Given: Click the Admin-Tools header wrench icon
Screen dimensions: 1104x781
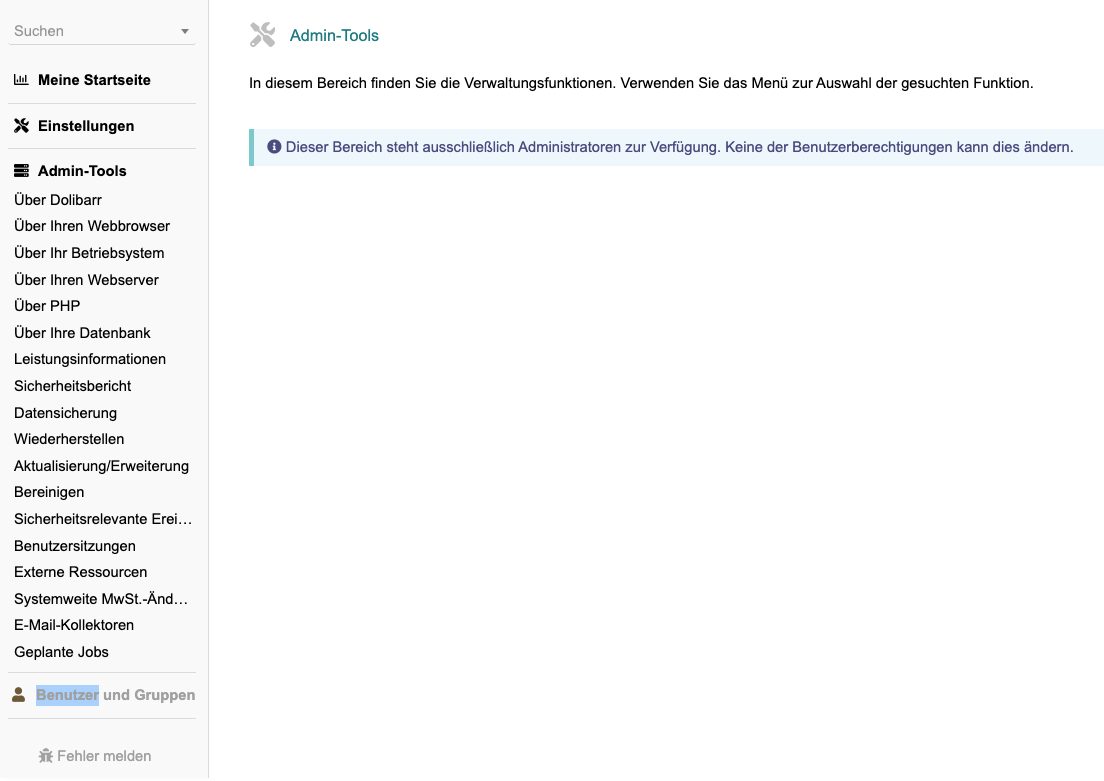Looking at the screenshot, I should click(x=263, y=35).
